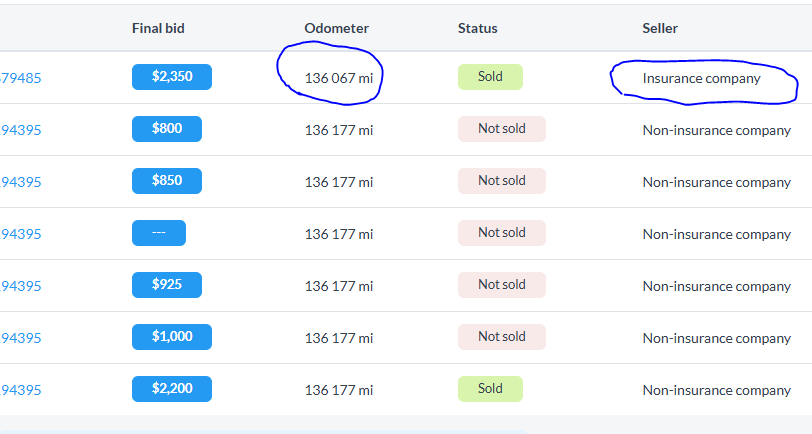
Task: Click the Sold badge in the $2,200 row
Action: 490,389
